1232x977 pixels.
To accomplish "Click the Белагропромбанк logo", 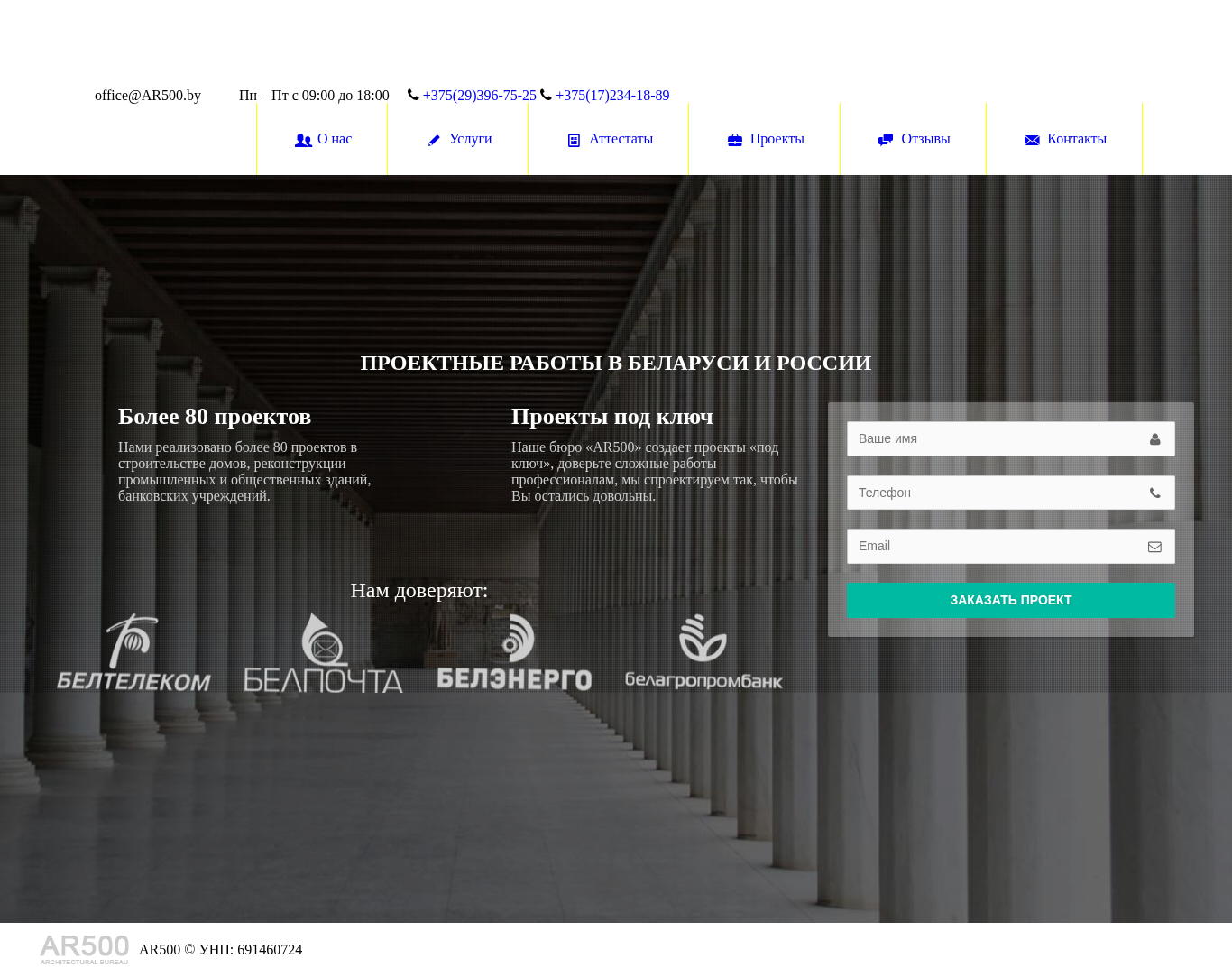I will point(703,652).
